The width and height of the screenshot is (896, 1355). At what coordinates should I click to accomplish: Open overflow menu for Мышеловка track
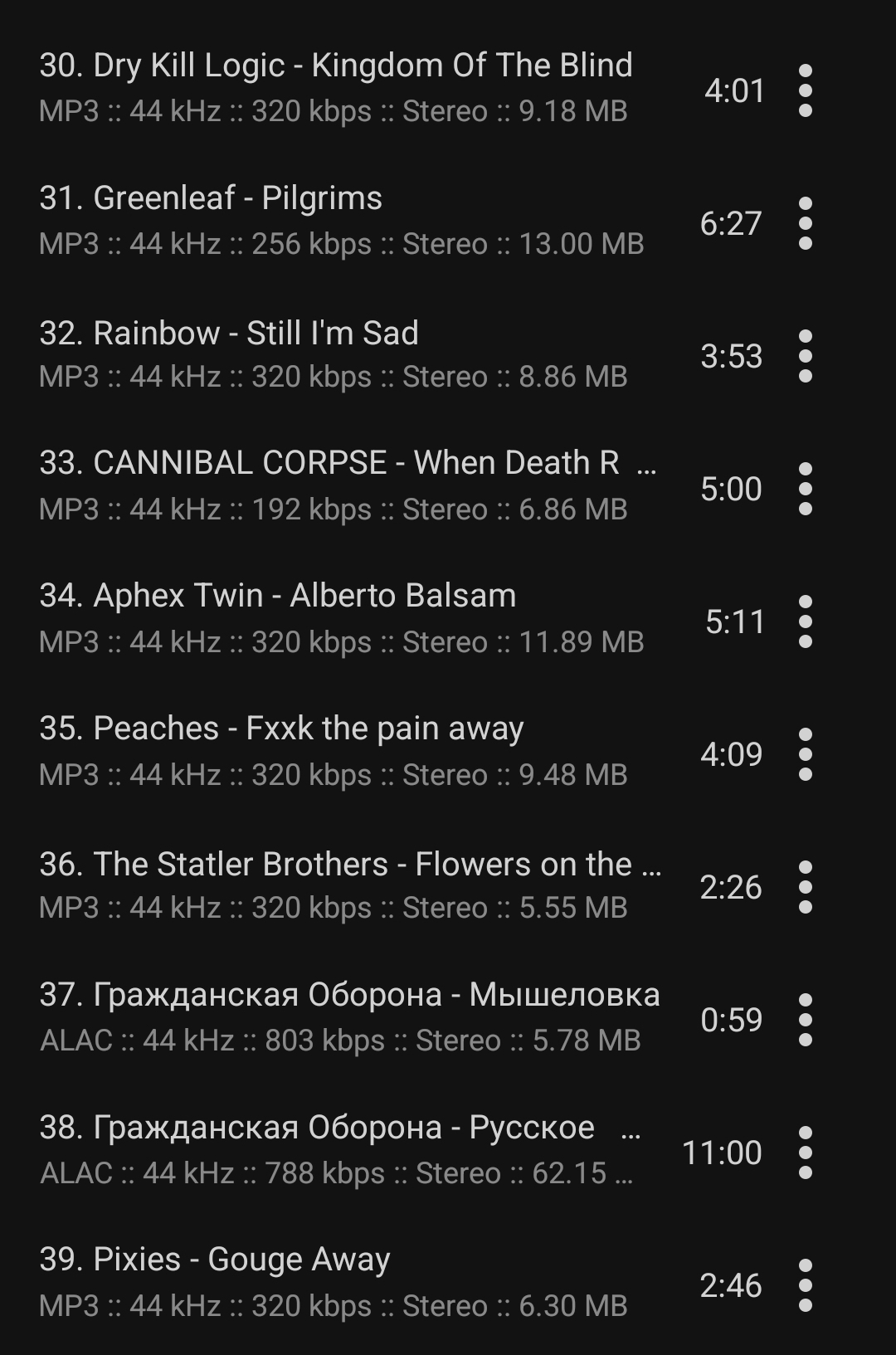click(805, 1019)
